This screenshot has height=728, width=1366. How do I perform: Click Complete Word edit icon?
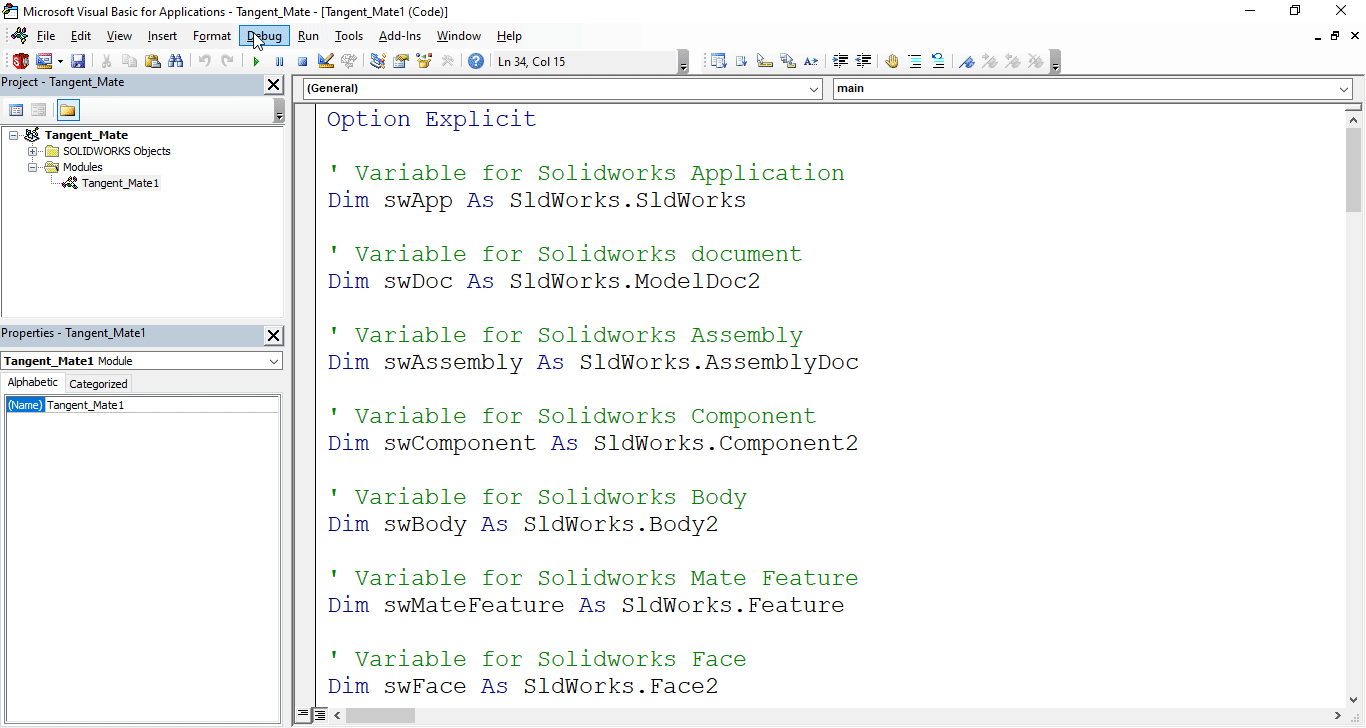point(811,61)
